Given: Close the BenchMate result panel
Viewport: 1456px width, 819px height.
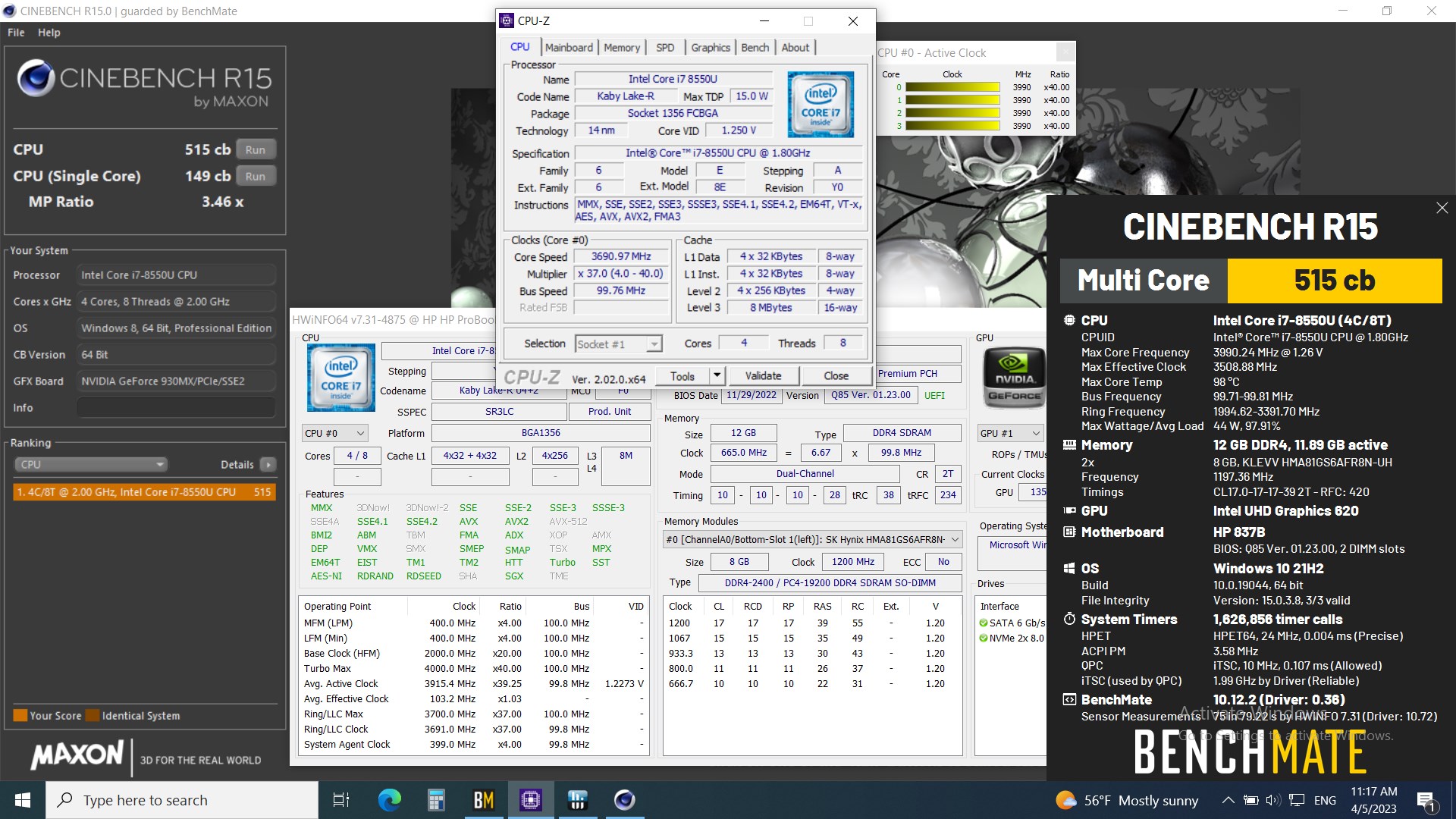Looking at the screenshot, I should (x=1442, y=208).
